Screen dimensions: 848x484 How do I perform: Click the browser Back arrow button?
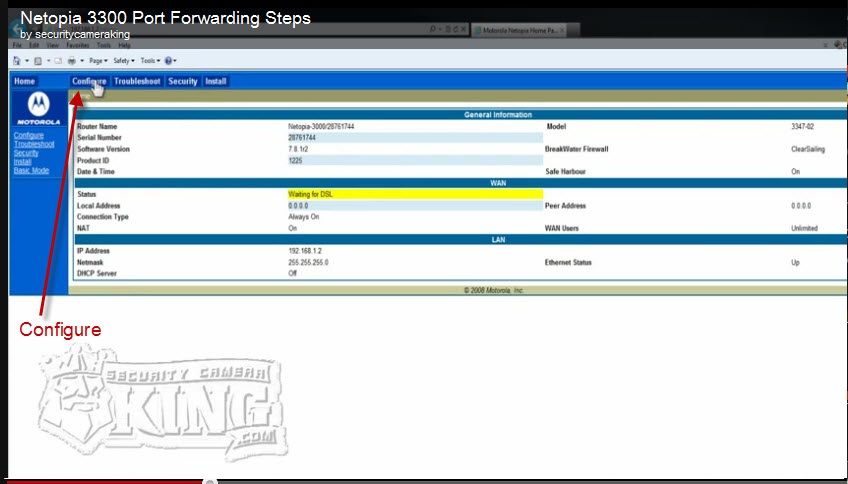point(17,29)
